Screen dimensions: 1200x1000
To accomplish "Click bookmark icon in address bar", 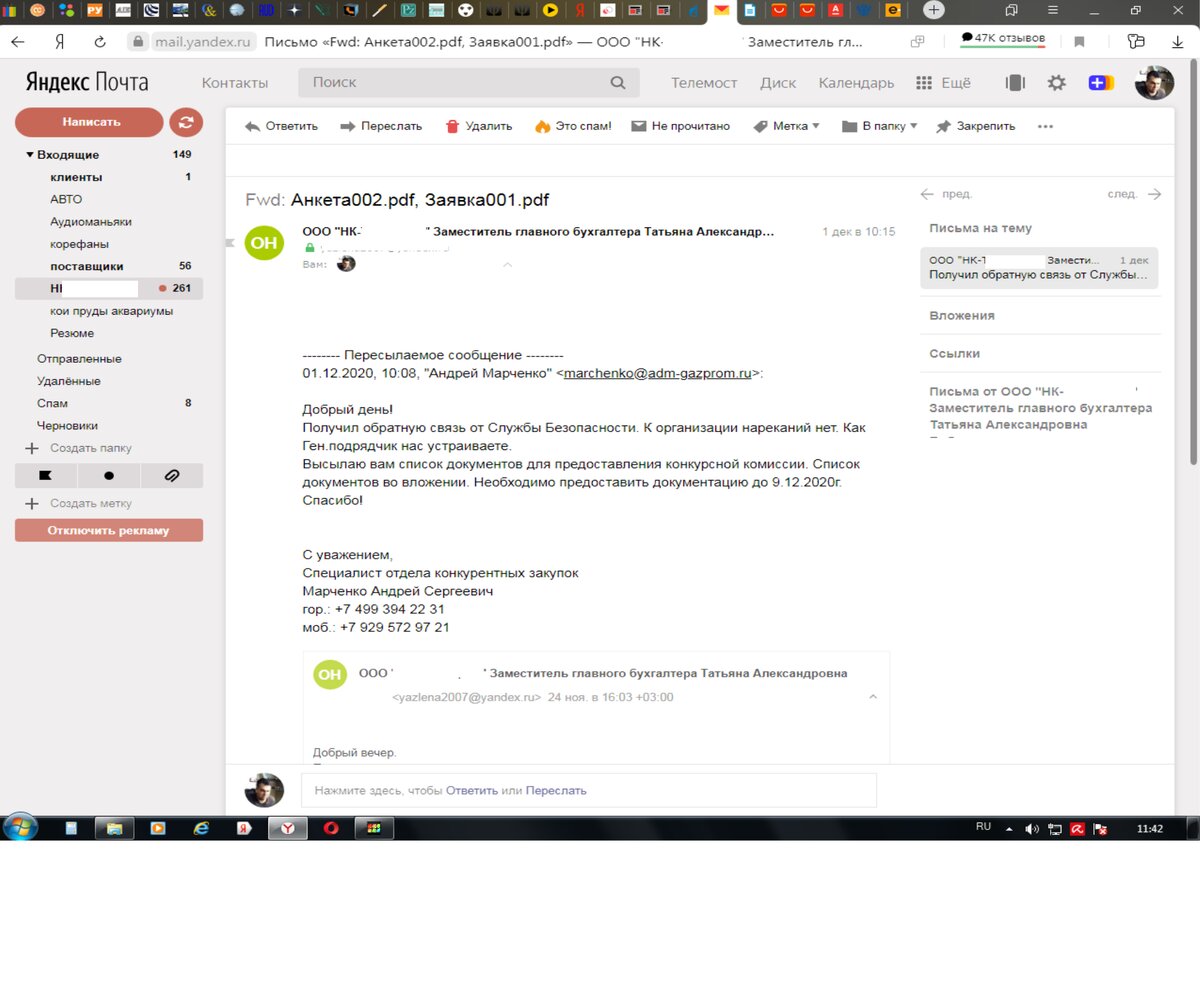I will pos(1079,42).
